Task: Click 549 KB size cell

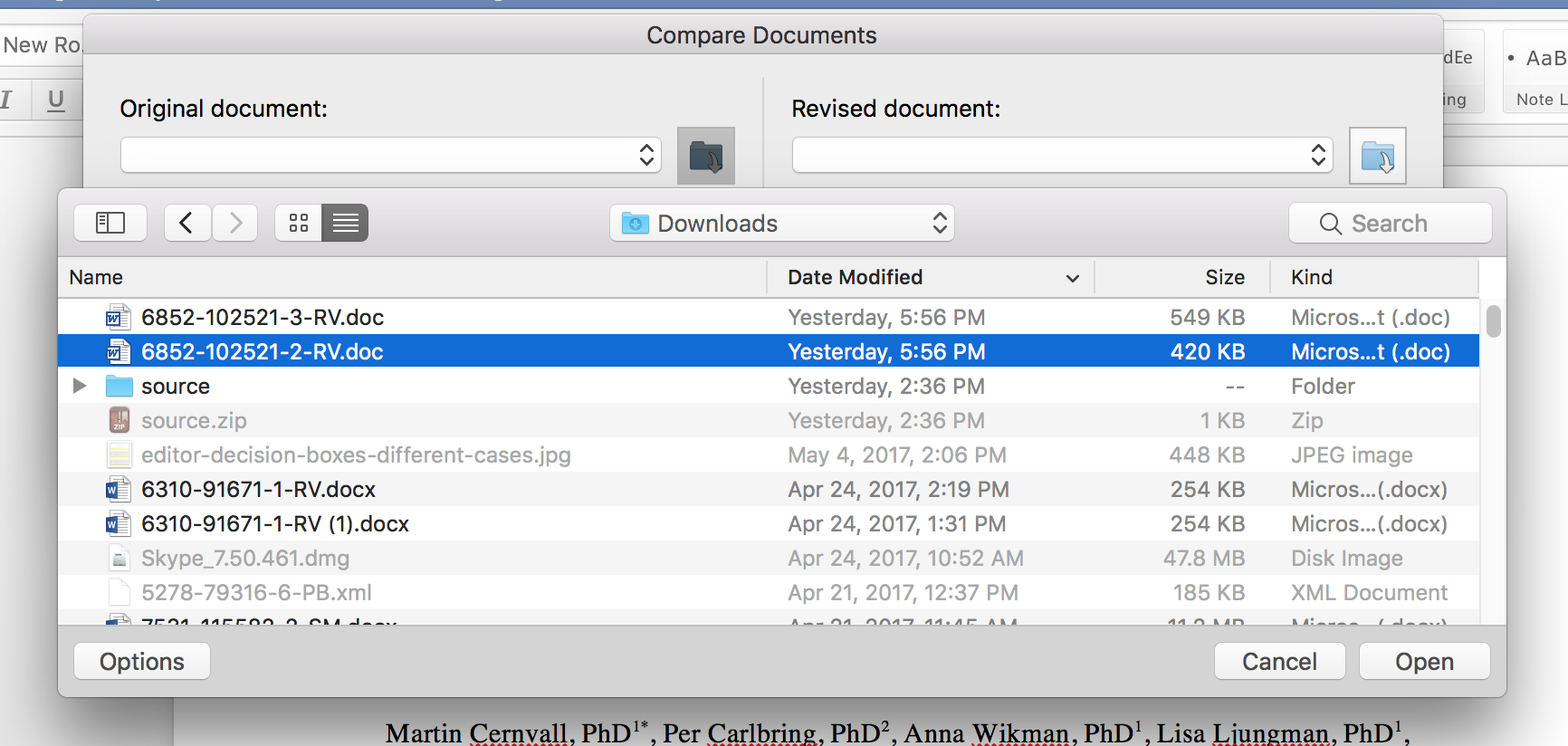Action: 1207,317
